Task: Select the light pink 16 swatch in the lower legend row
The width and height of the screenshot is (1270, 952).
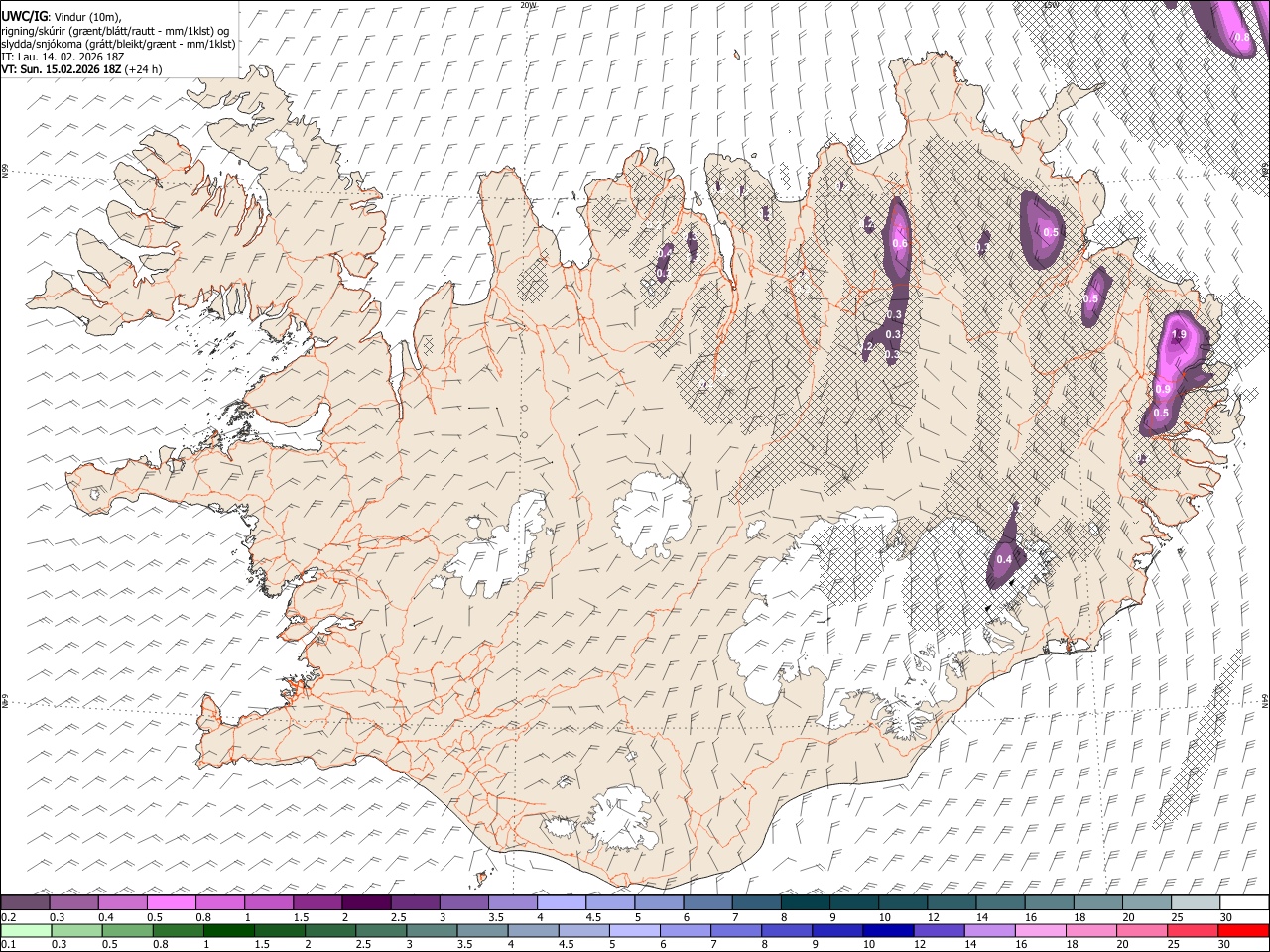Action: pos(1040,930)
